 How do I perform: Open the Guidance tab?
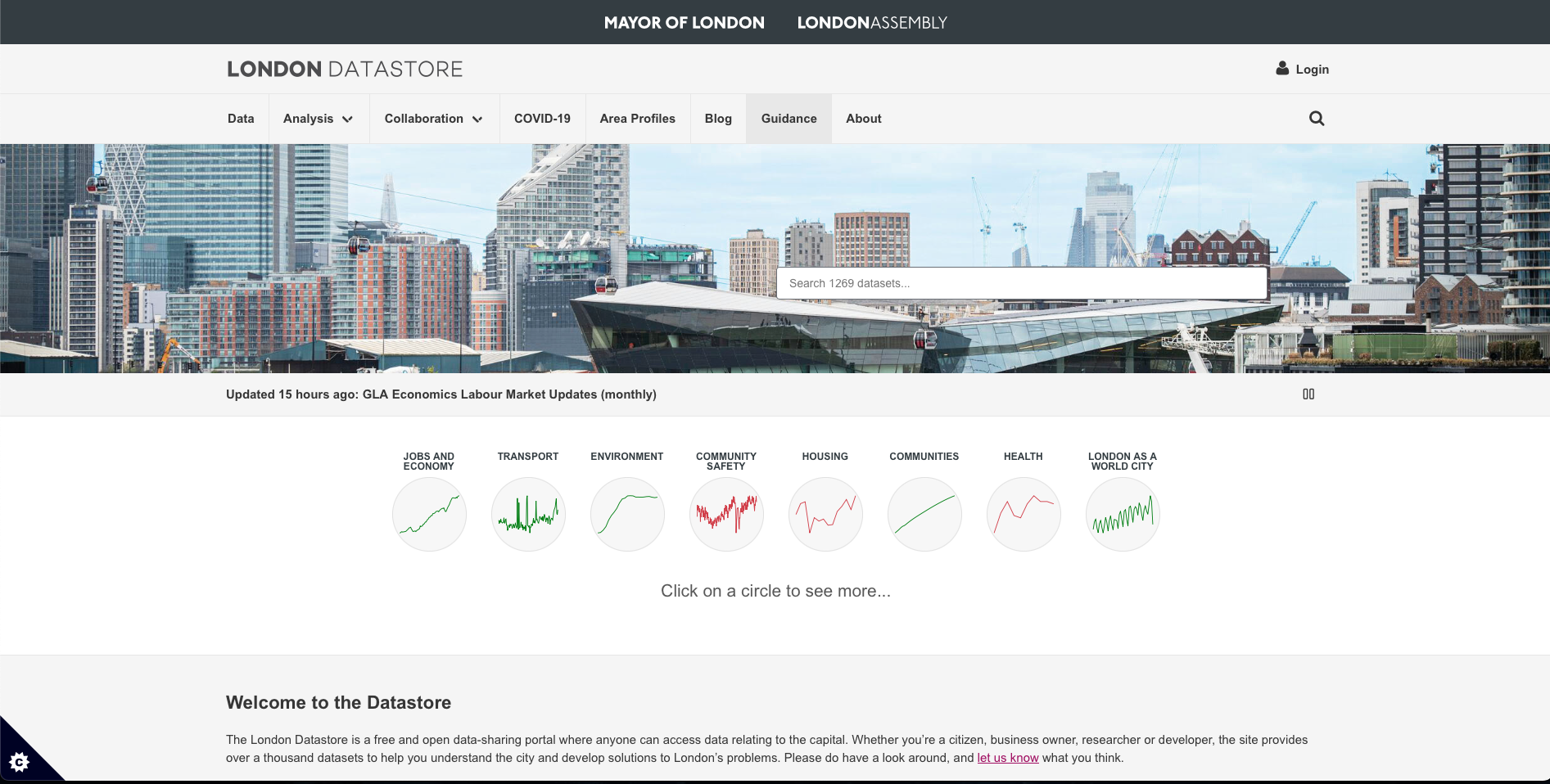(789, 119)
